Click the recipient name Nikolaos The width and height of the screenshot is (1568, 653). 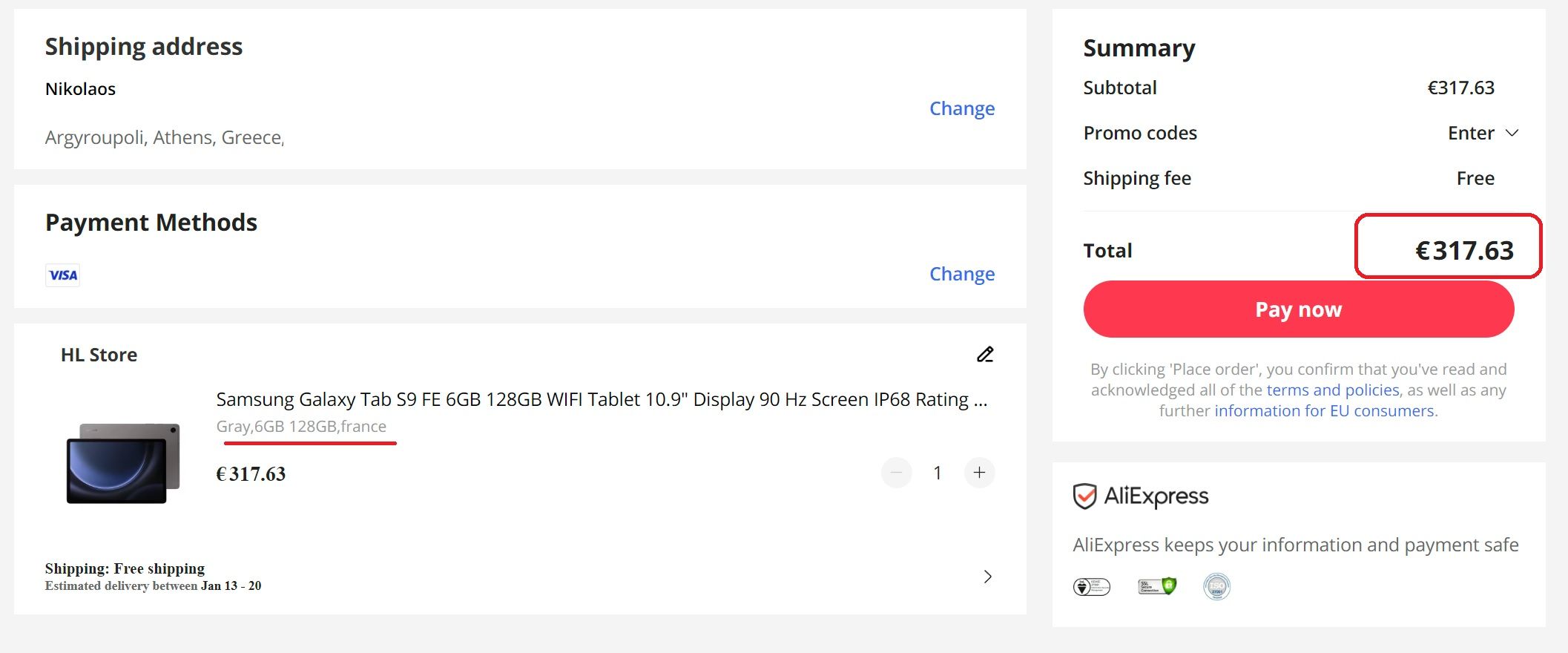(x=80, y=89)
